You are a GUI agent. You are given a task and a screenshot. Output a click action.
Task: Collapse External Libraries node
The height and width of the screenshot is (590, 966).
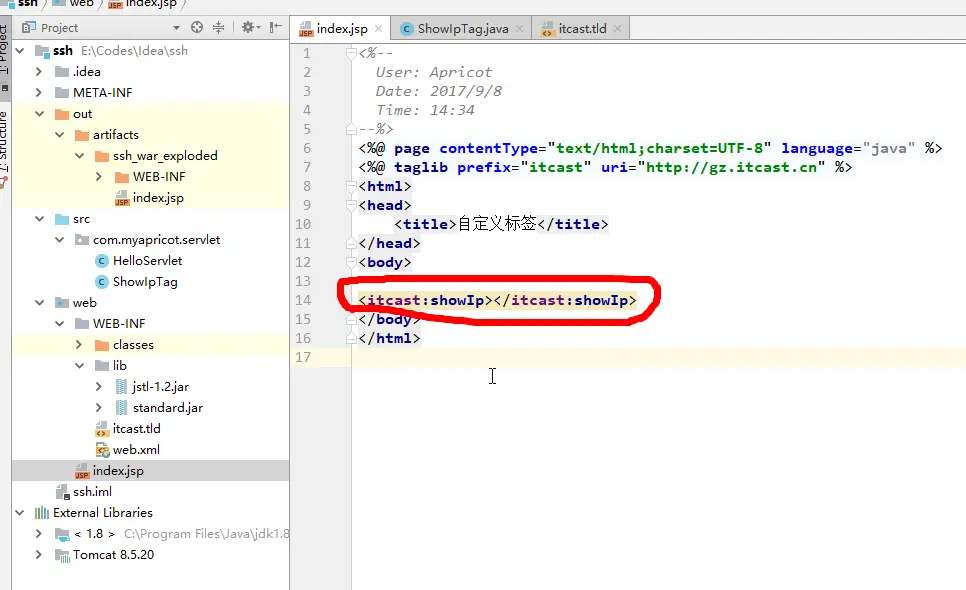[x=20, y=512]
